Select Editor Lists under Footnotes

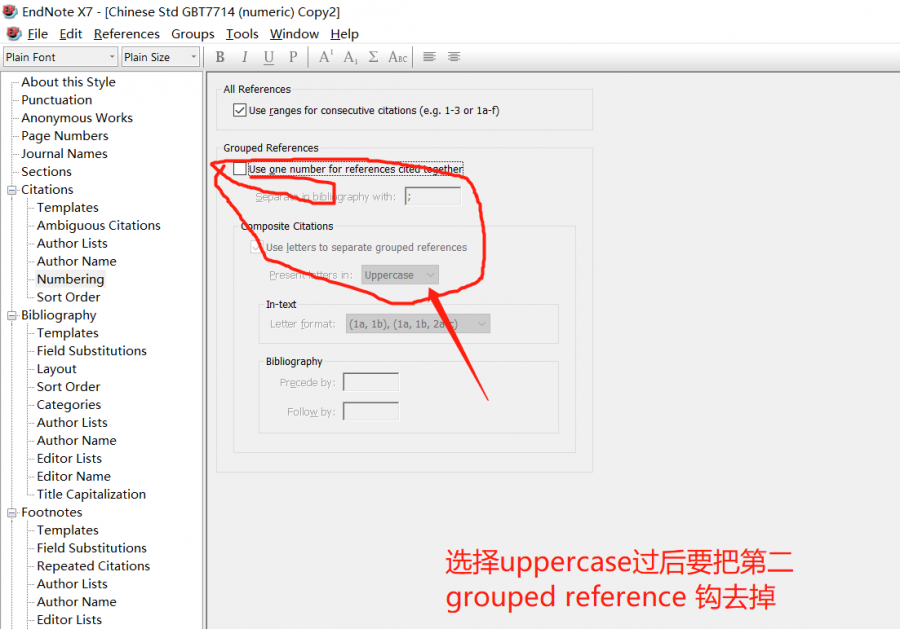pyautogui.click(x=69, y=620)
